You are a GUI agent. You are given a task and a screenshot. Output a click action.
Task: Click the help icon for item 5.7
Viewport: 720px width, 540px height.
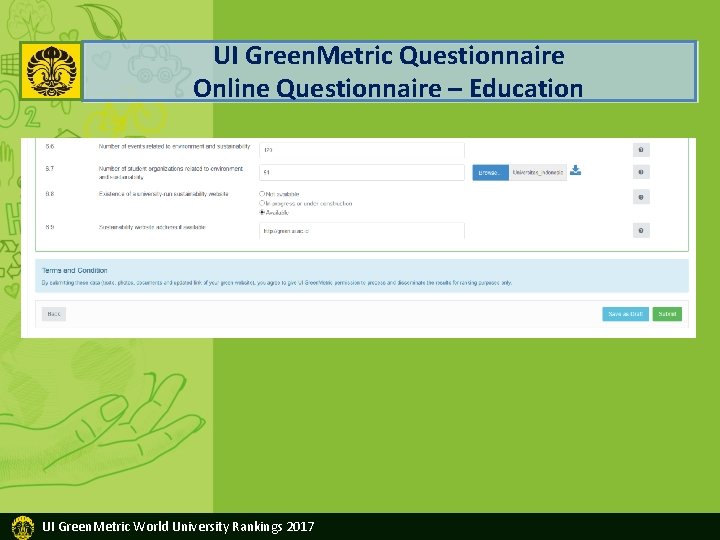coord(641,172)
